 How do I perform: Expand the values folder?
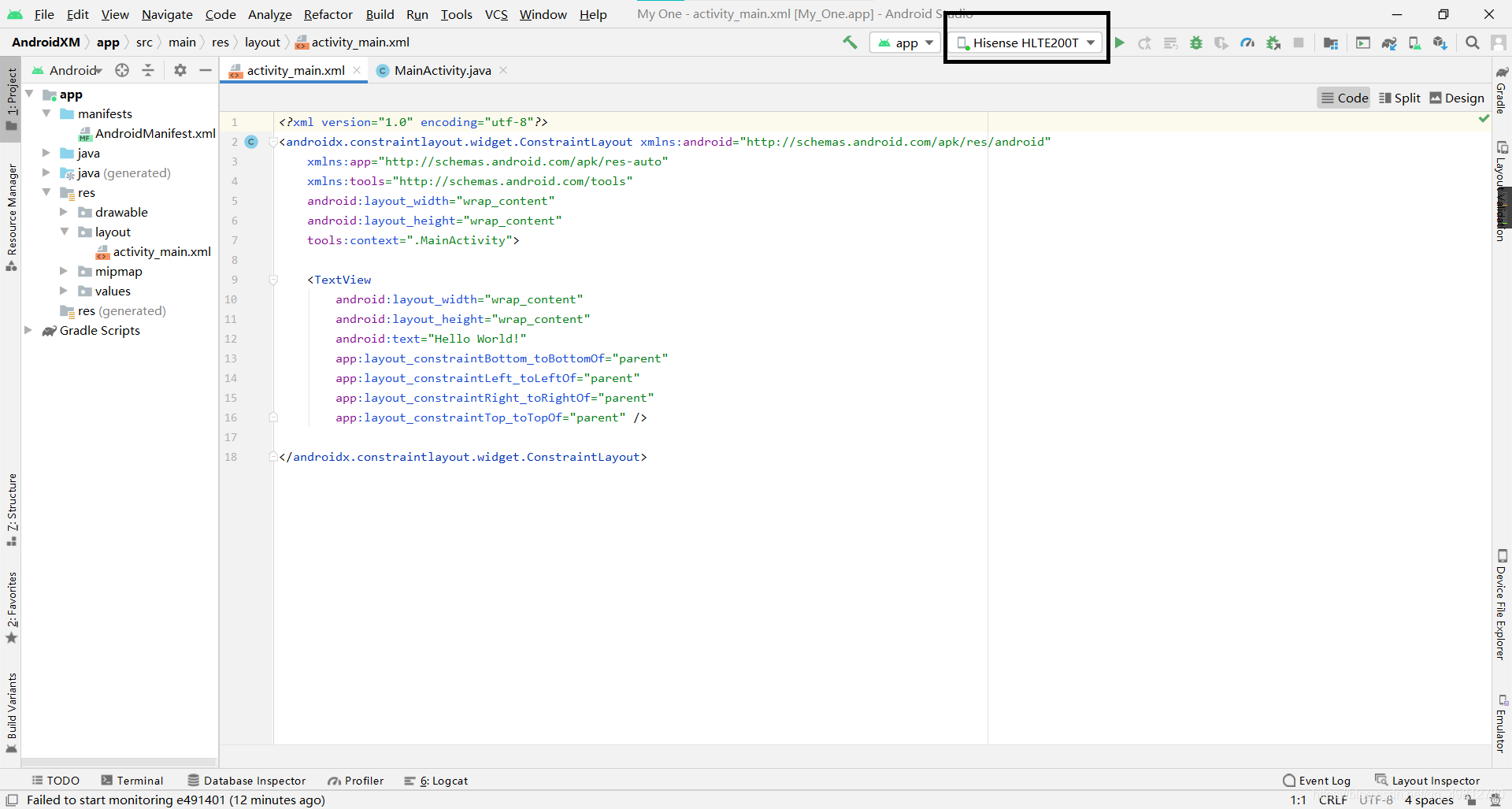64,291
